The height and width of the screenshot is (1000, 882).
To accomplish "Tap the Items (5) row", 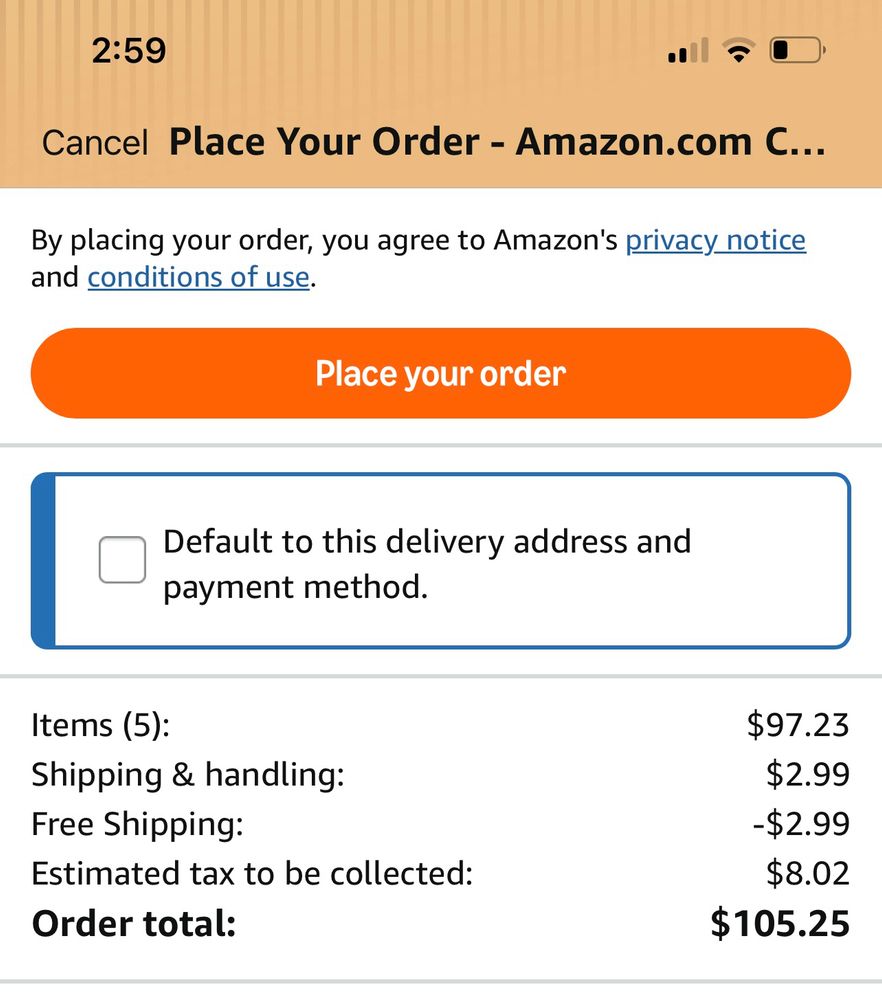I will click(441, 725).
